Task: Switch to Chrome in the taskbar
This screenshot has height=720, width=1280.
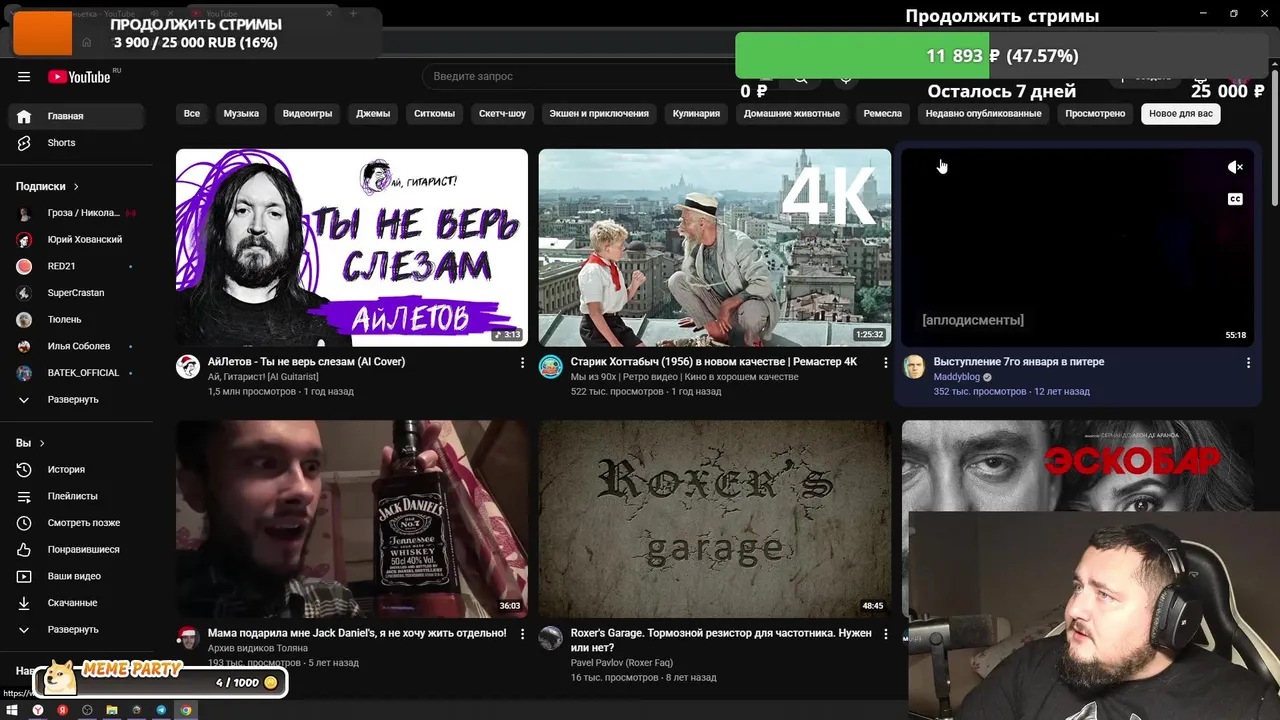Action: click(186, 710)
